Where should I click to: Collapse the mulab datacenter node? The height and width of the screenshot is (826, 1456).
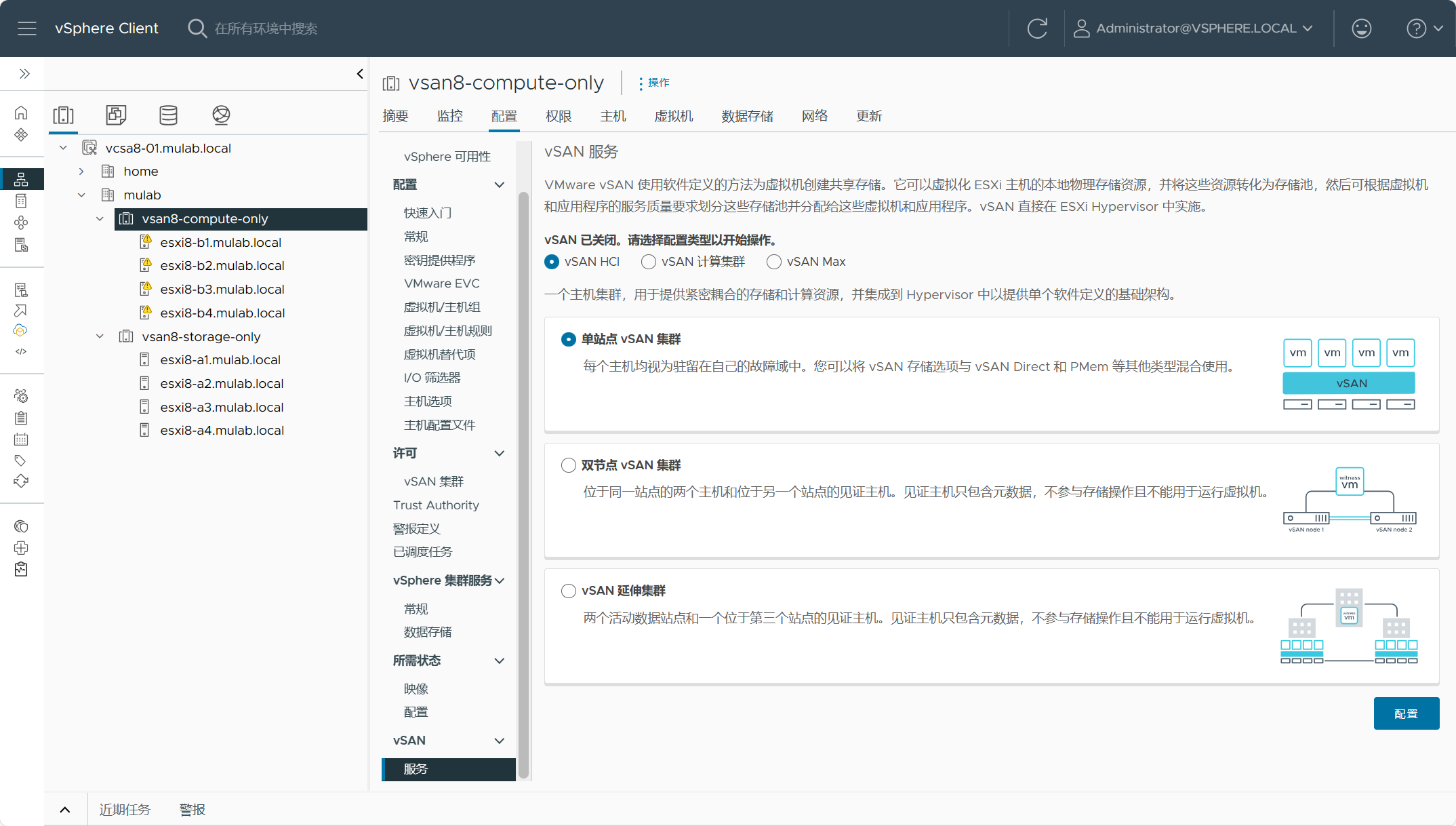click(81, 195)
